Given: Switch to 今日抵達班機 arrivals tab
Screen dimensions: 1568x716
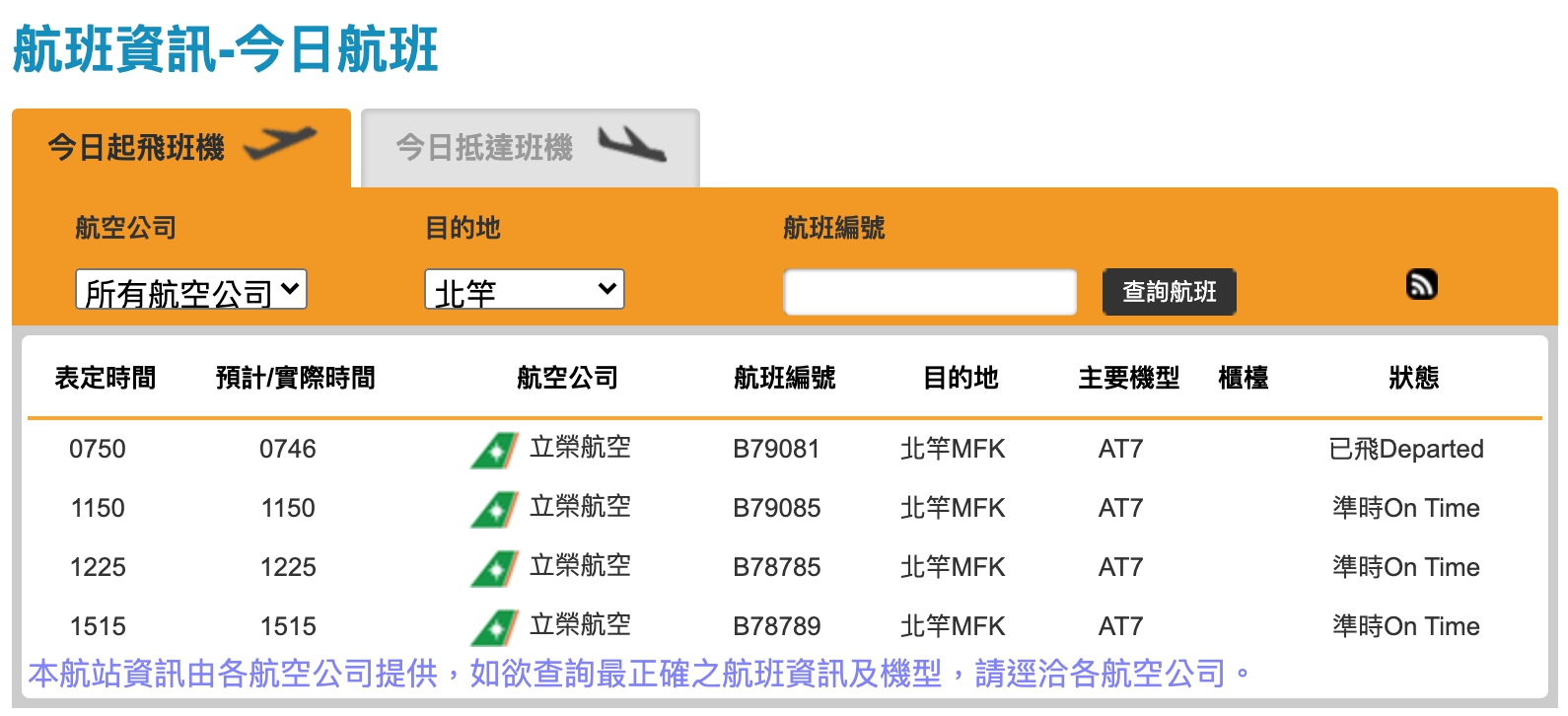Looking at the screenshot, I should 484,148.
